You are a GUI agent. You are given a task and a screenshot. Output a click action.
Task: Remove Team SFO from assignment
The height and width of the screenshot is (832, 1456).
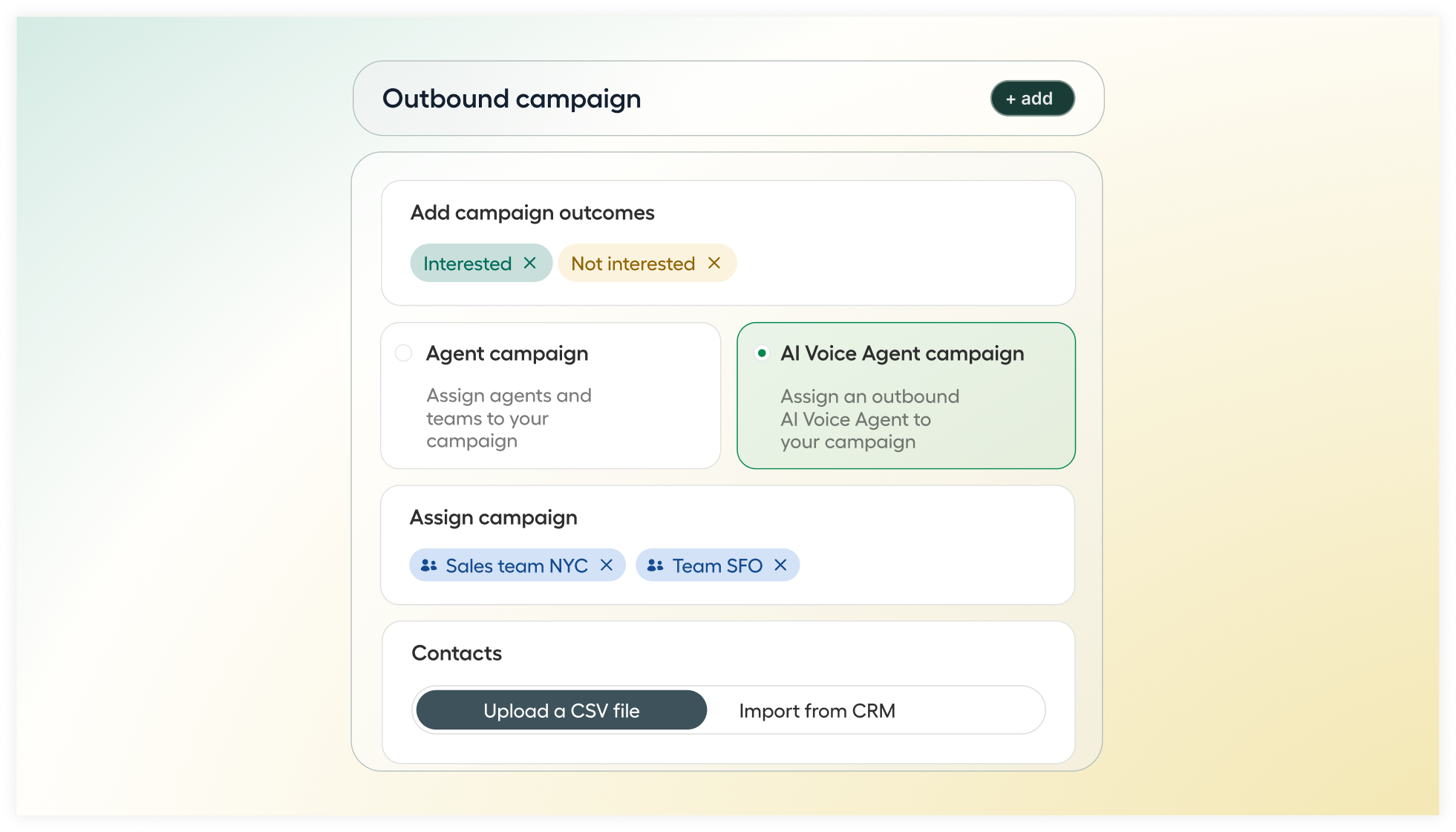click(x=780, y=566)
